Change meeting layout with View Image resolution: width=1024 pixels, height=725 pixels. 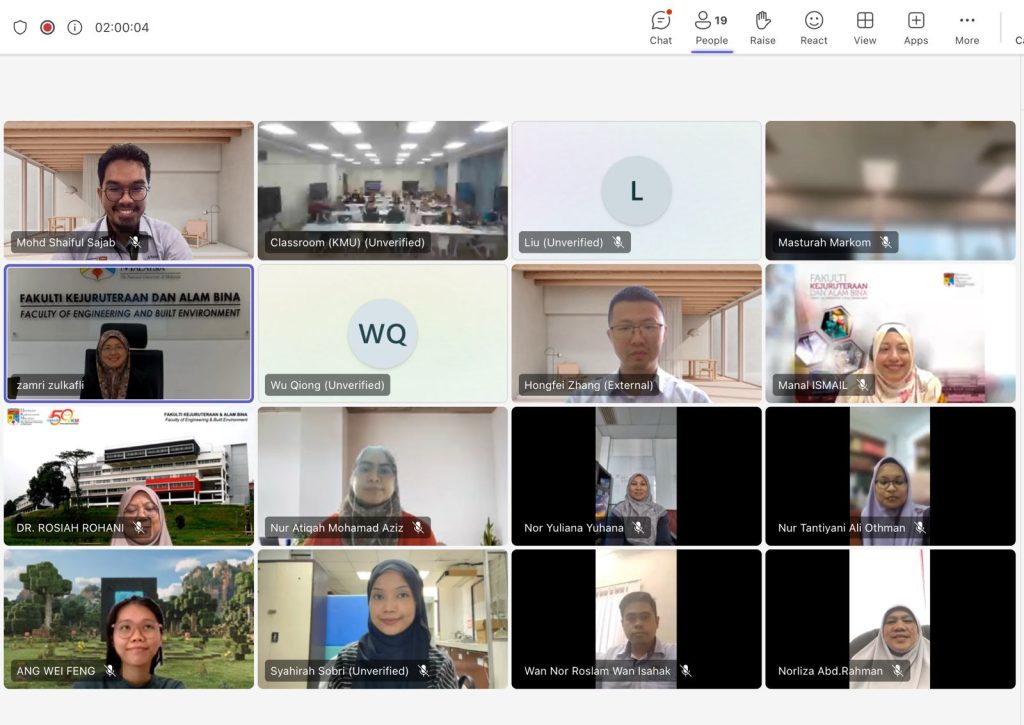[865, 27]
